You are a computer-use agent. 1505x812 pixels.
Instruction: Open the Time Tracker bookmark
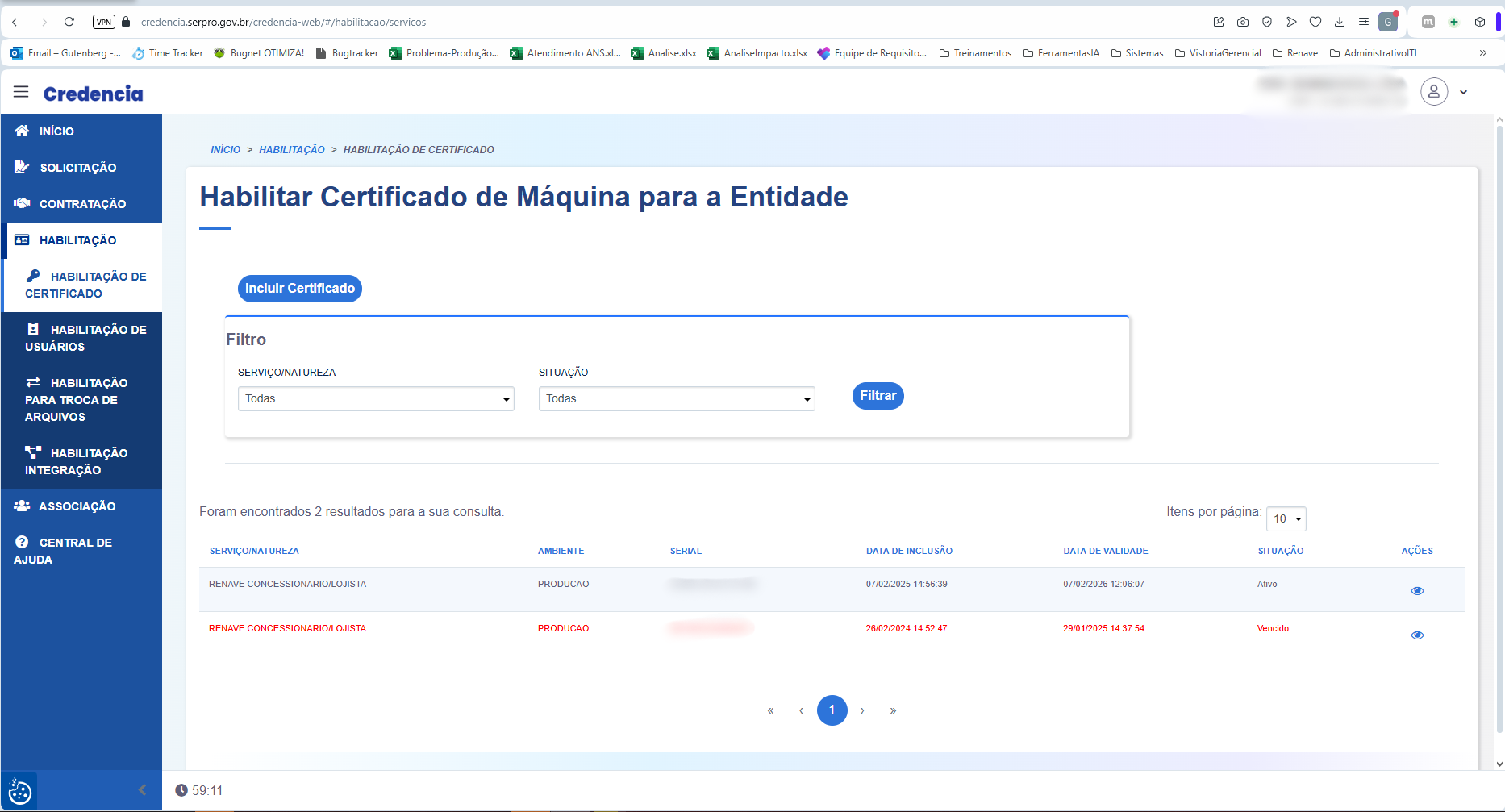(168, 53)
